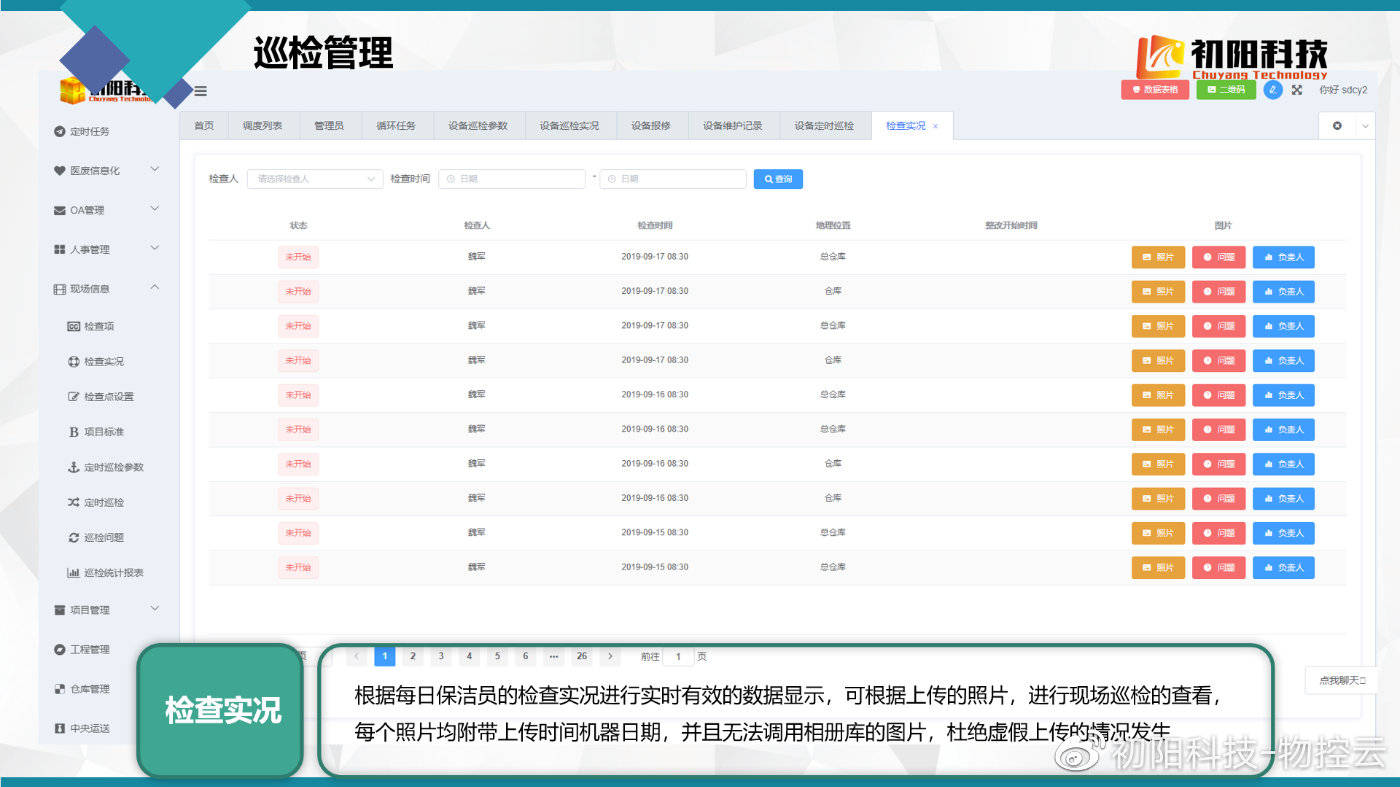Image resolution: width=1400 pixels, height=787 pixels.
Task: Go to page 6 in pagination
Action: [x=525, y=656]
